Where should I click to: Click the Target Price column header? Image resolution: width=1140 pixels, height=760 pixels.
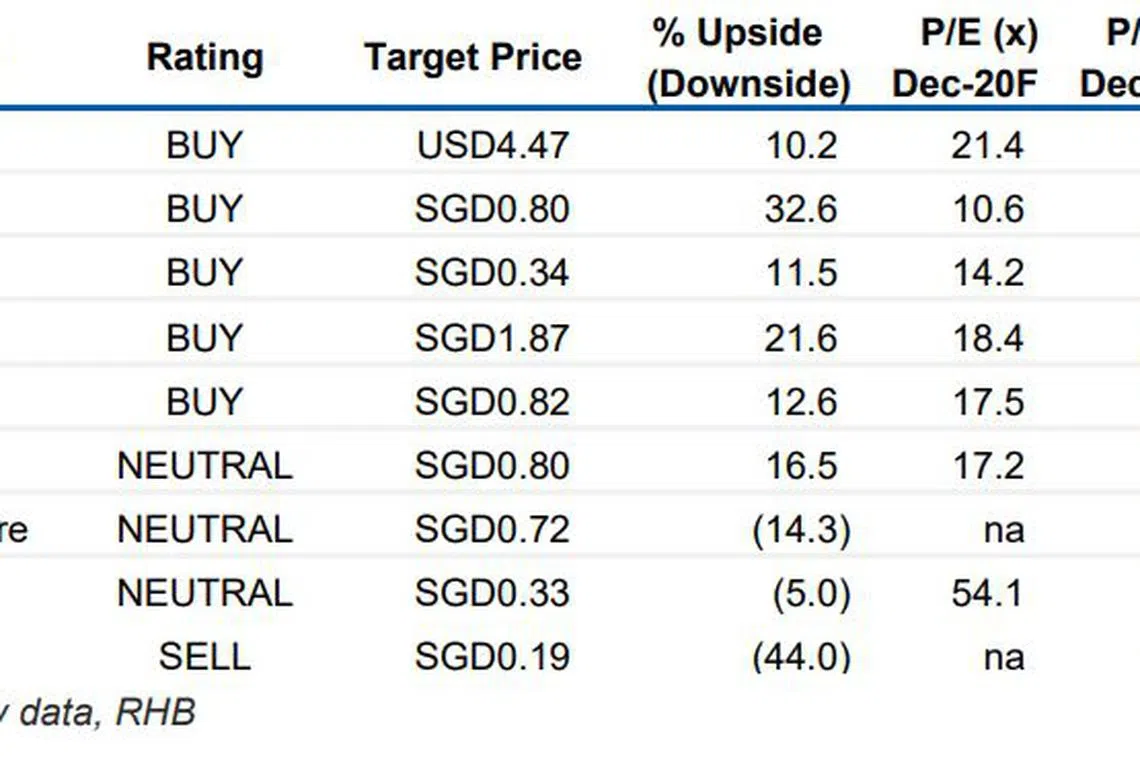(472, 57)
